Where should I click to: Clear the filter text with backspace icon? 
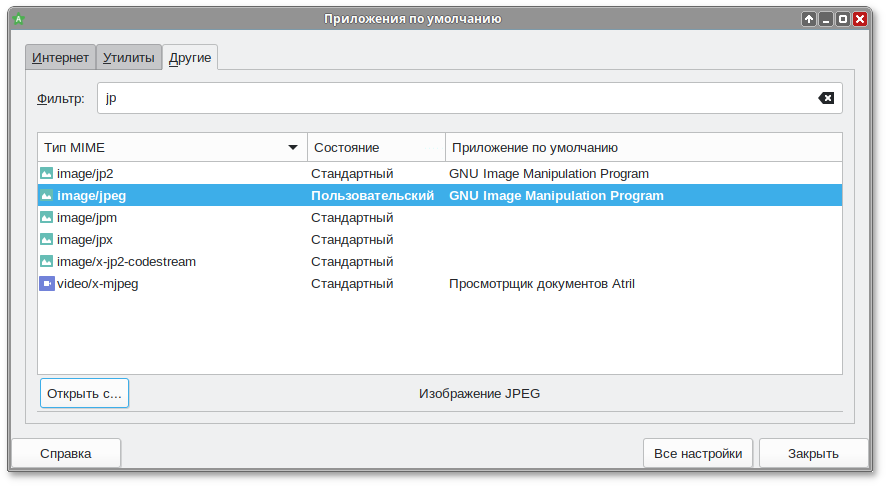[x=826, y=98]
